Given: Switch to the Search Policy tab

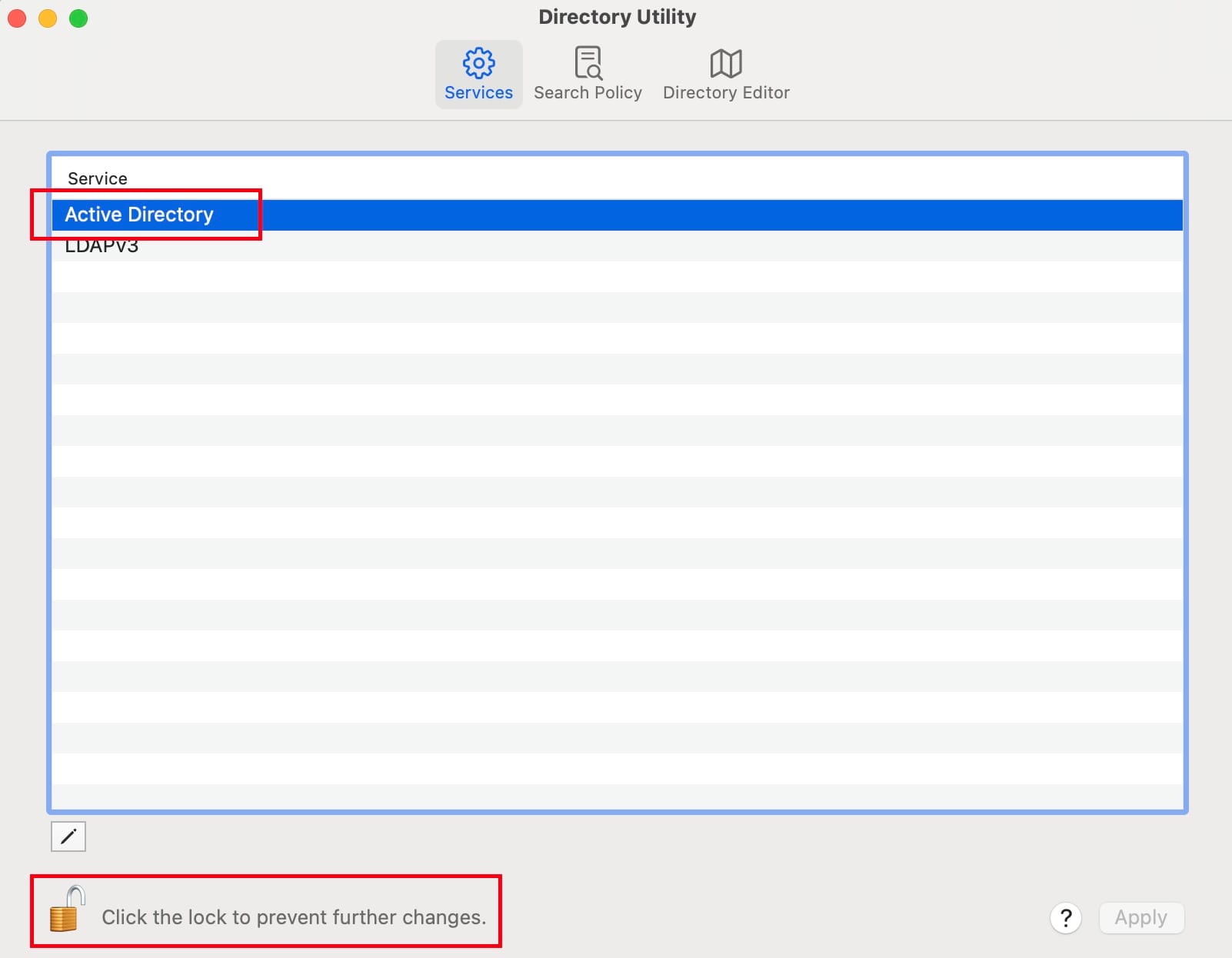Looking at the screenshot, I should coord(588,75).
